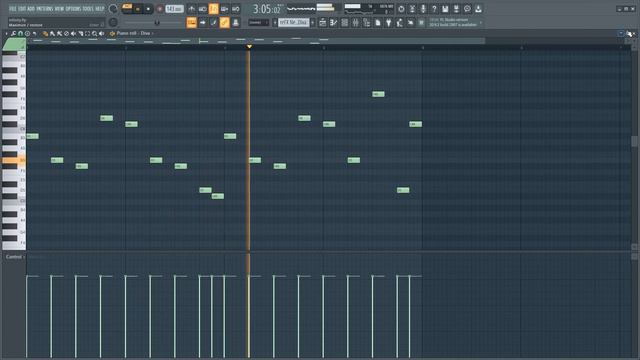The width and height of the screenshot is (640, 360).
Task: Open the undo history icon
Action: click(401, 9)
